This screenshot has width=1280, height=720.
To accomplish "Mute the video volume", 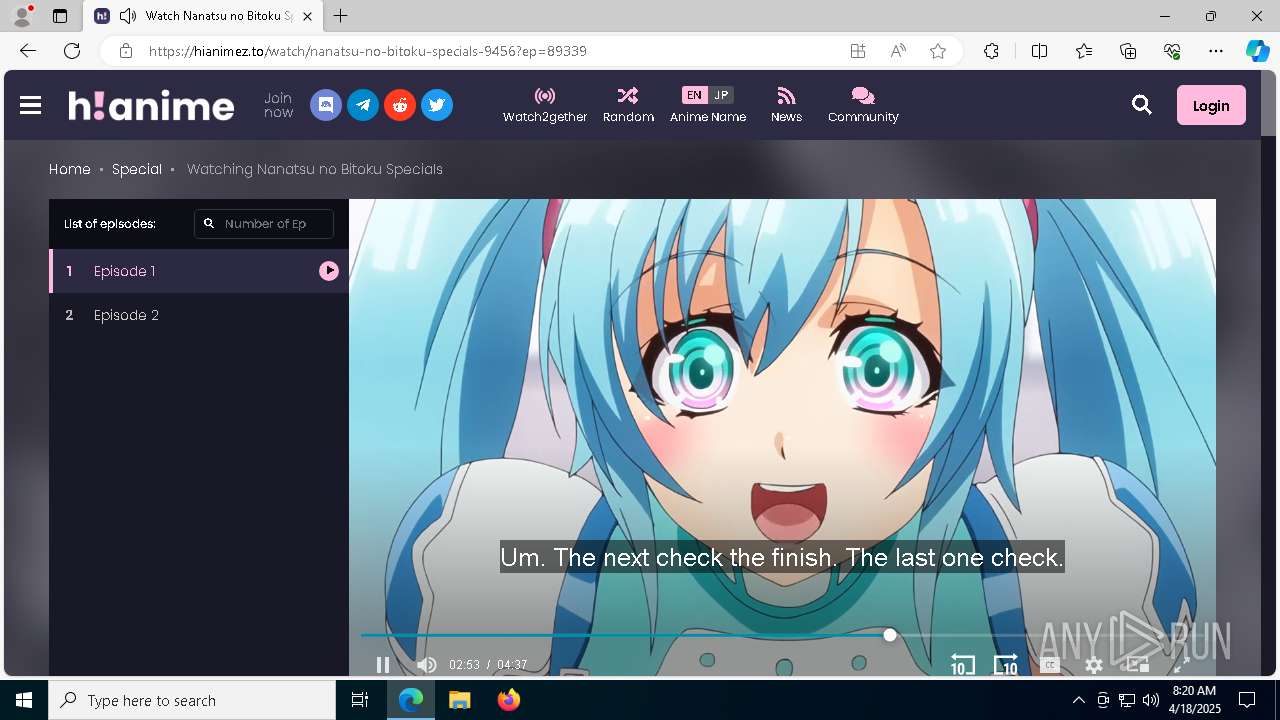I will 427,665.
